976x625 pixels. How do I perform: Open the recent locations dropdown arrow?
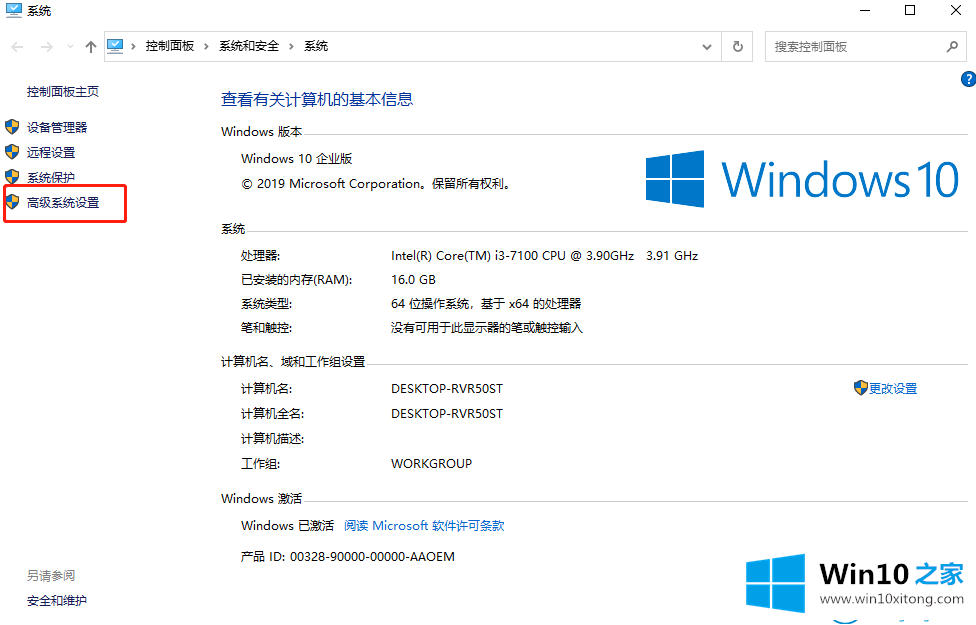pyautogui.click(x=70, y=47)
